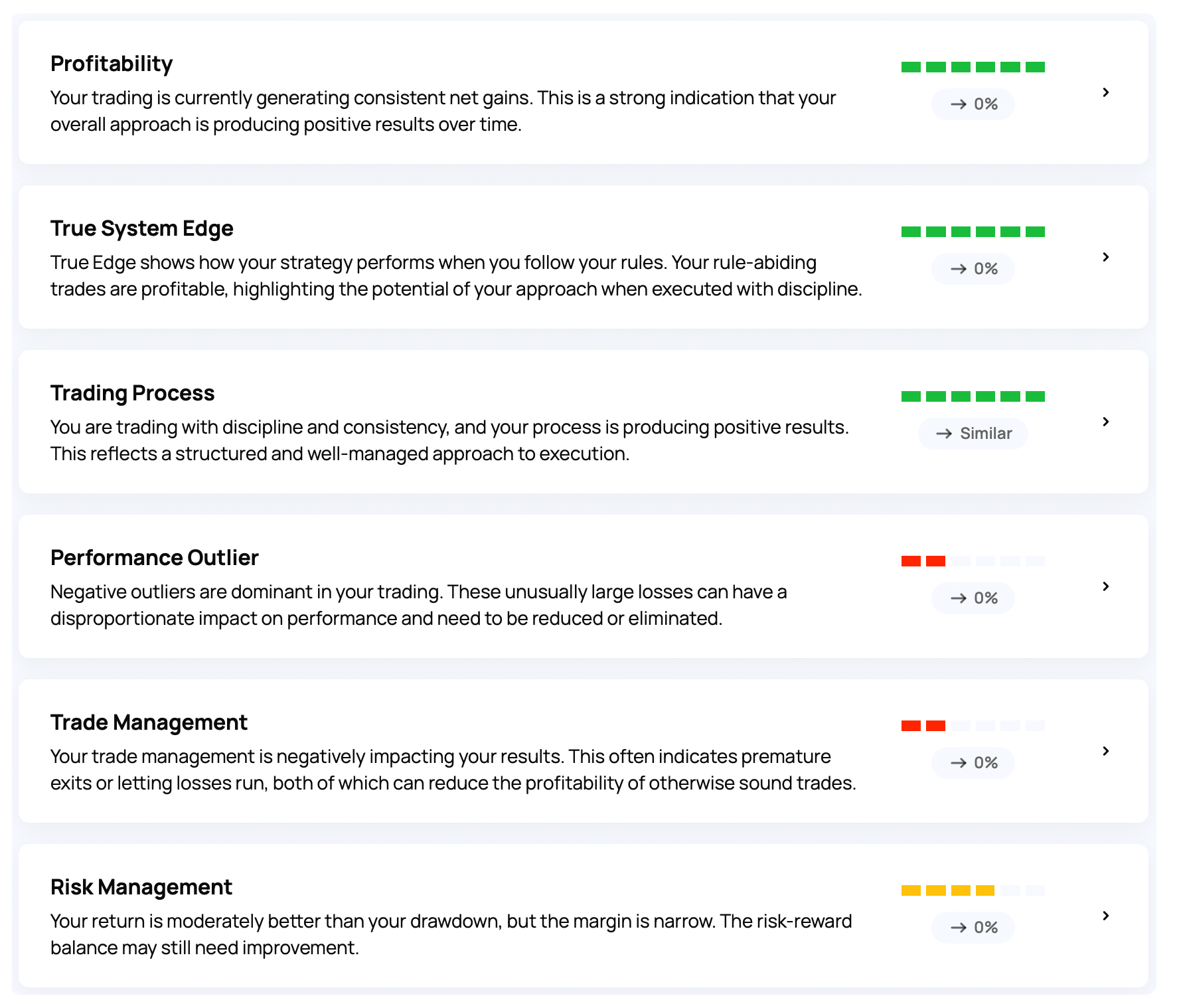Open the Profitability heading
The image size is (1177, 1008).
[x=112, y=64]
